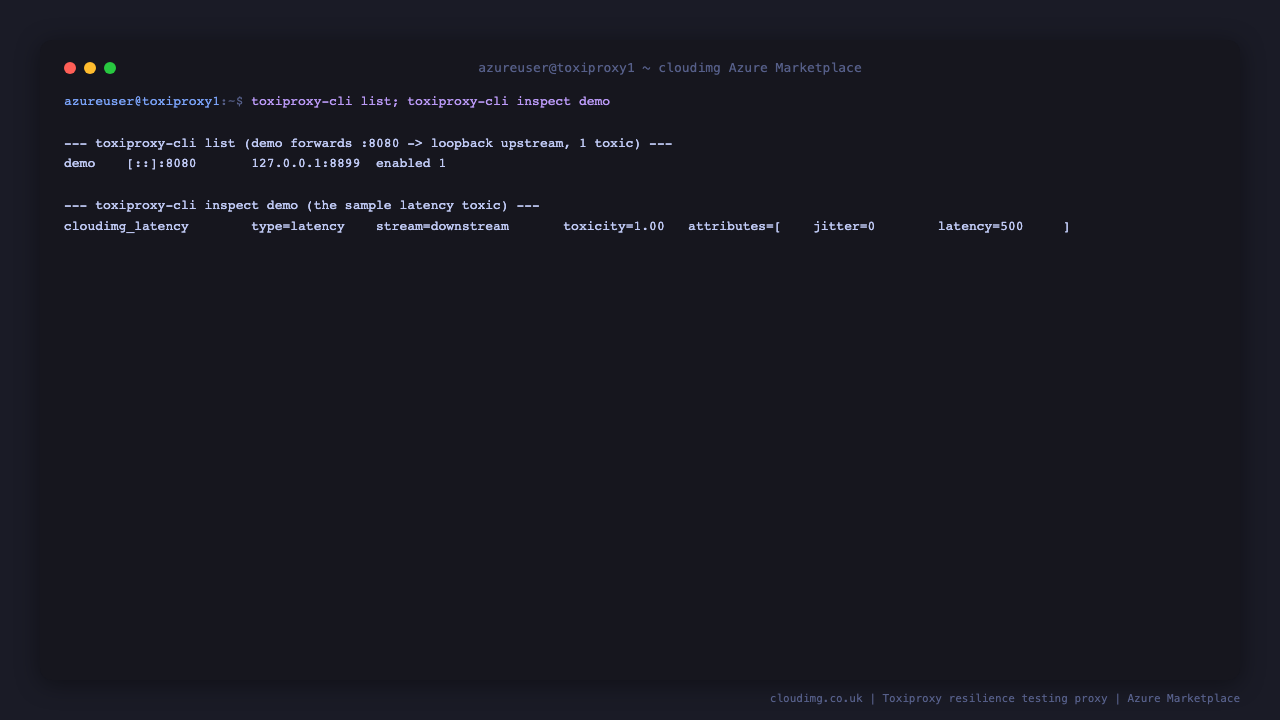Click footer text 'Toxiproxy resilience testing proxy'
The width and height of the screenshot is (1280, 720).
[x=995, y=698]
